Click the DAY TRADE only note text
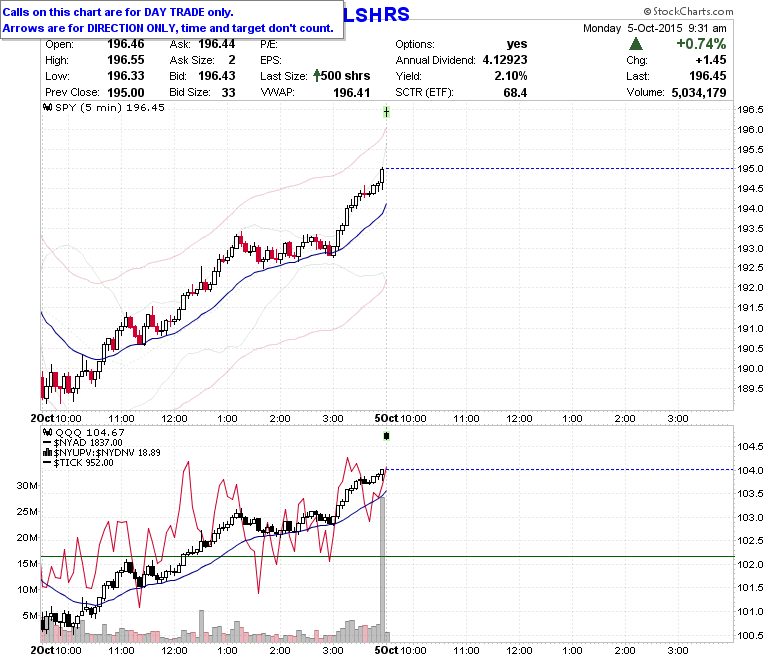 118,12
